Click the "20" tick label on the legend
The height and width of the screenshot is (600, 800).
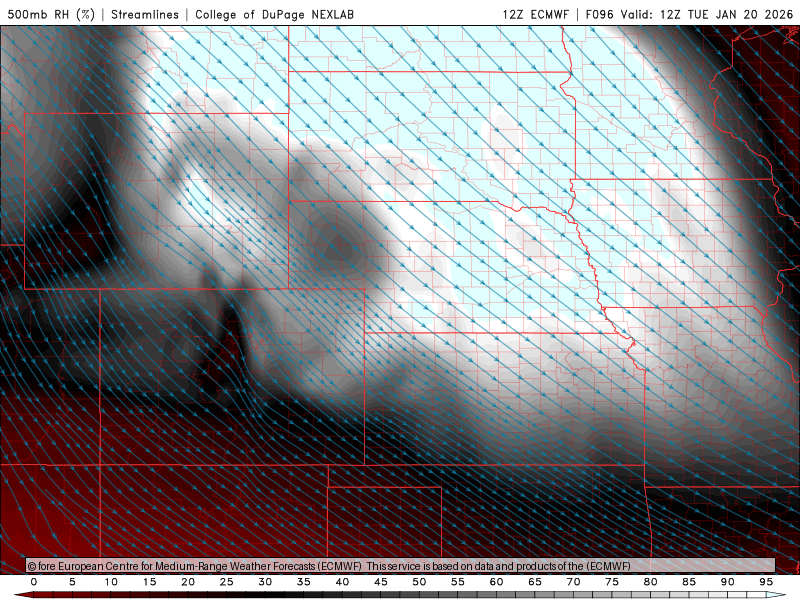188,582
